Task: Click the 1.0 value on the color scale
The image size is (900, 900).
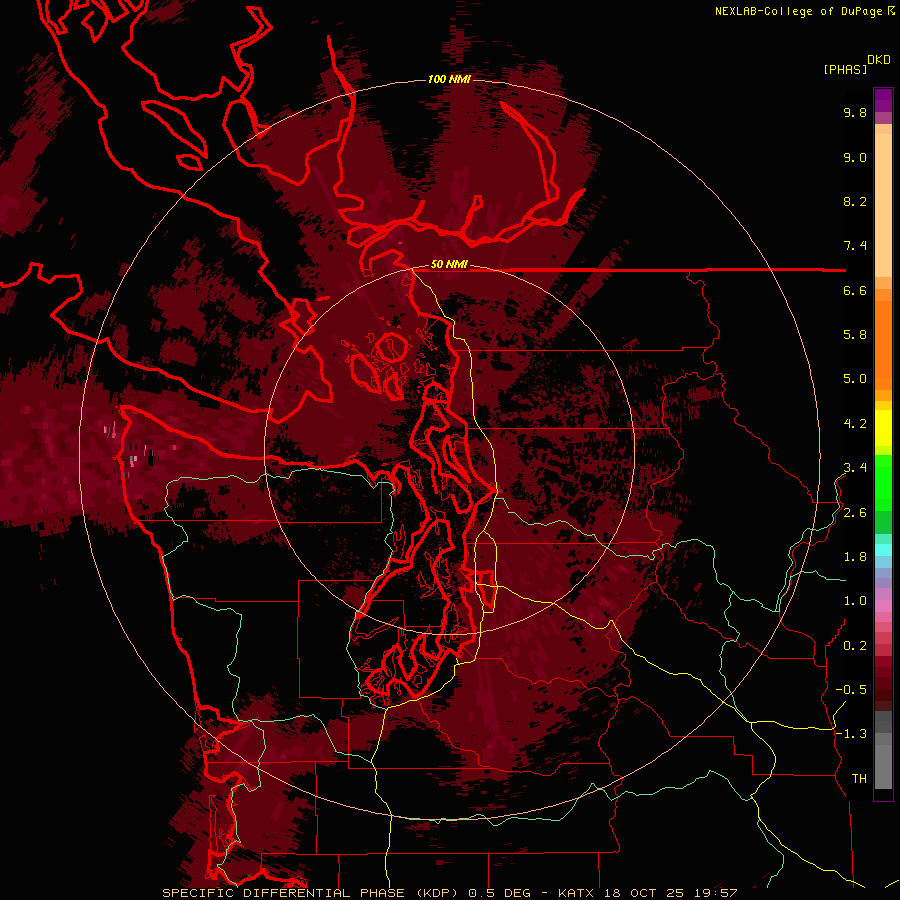Action: point(855,601)
